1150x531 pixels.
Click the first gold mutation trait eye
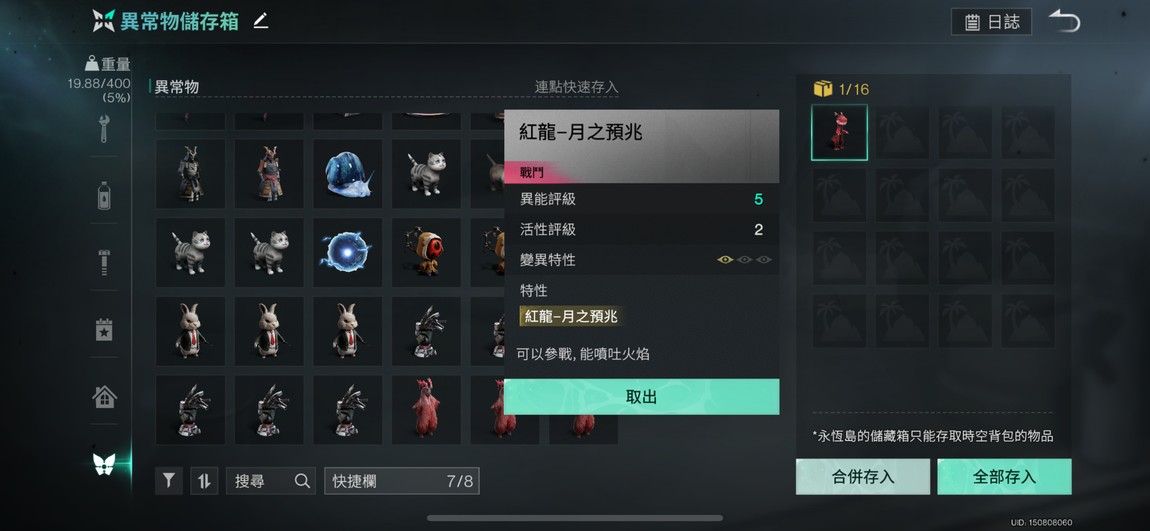click(725, 260)
